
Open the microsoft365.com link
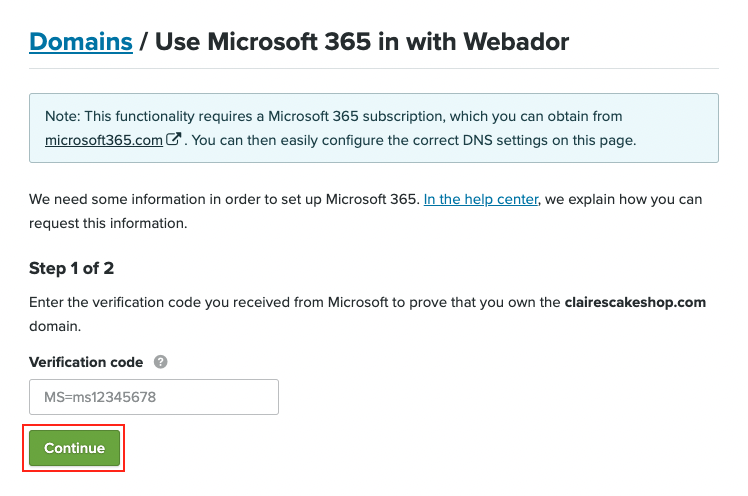(x=104, y=140)
